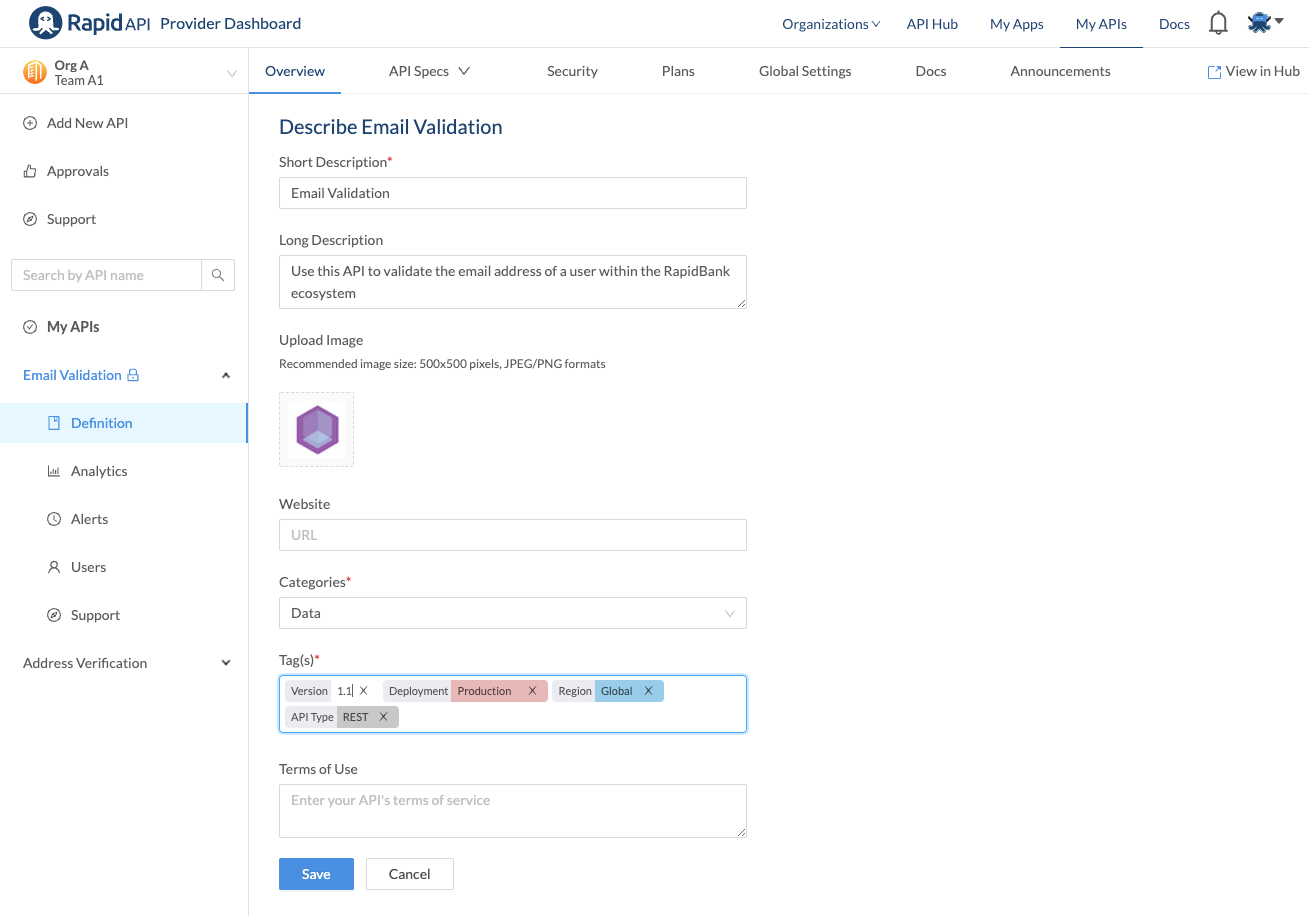Remove the API Type REST tag
This screenshot has height=916, width=1309.
point(383,717)
